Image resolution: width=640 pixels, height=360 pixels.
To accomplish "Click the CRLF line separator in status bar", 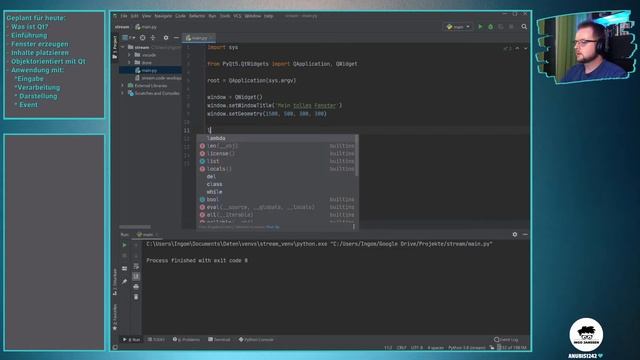I will pos(401,348).
